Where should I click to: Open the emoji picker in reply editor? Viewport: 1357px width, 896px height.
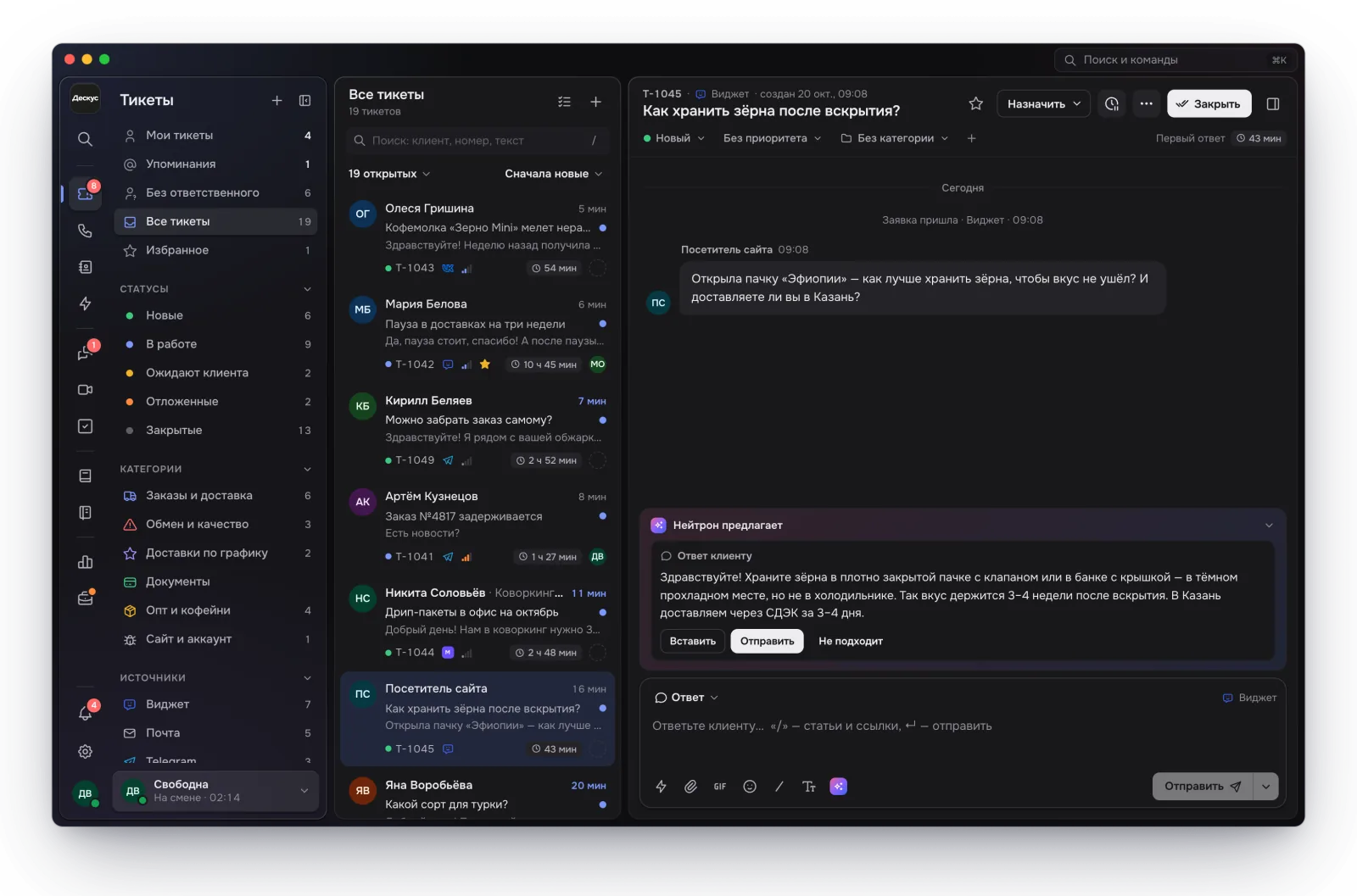pyautogui.click(x=749, y=787)
